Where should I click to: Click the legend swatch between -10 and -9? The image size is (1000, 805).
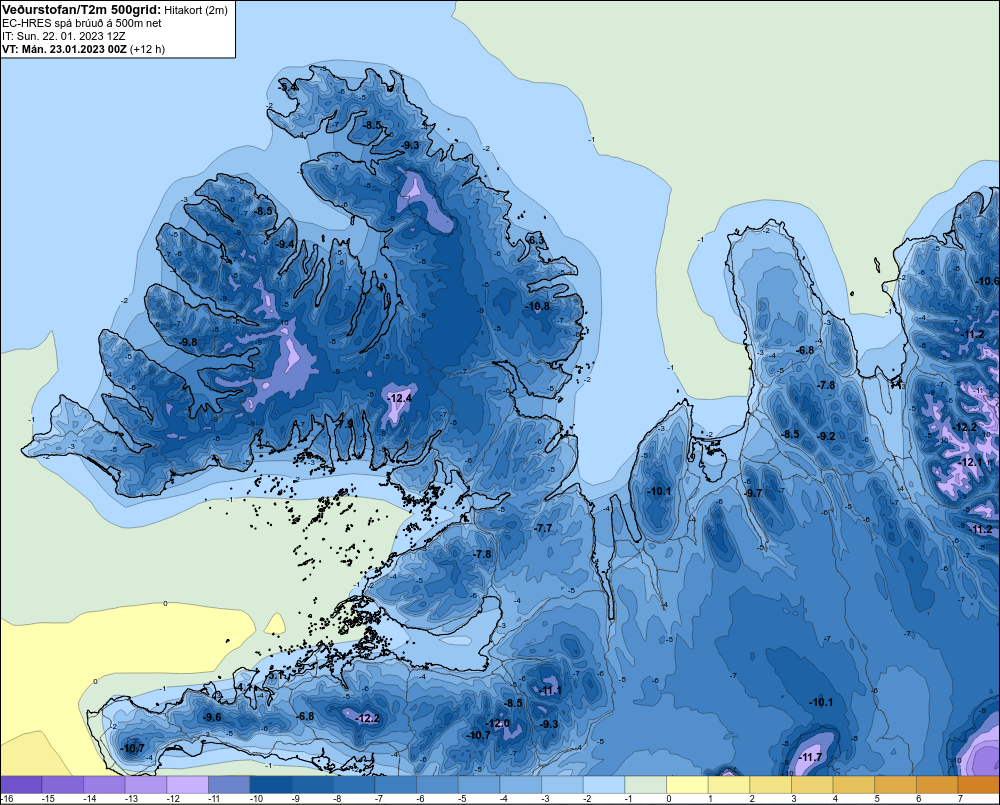pos(271,785)
